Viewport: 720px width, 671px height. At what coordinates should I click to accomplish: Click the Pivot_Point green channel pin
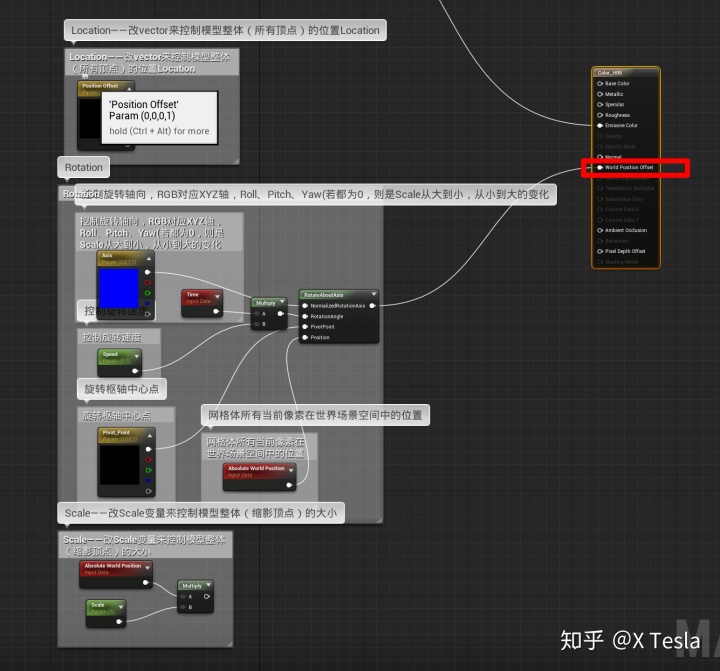click(x=148, y=470)
